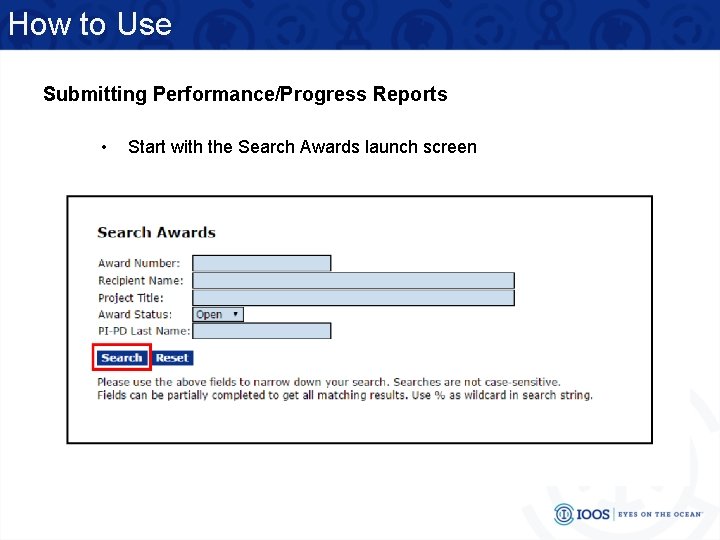Click the IOOS logo icon
The image size is (720, 540).
point(564,514)
